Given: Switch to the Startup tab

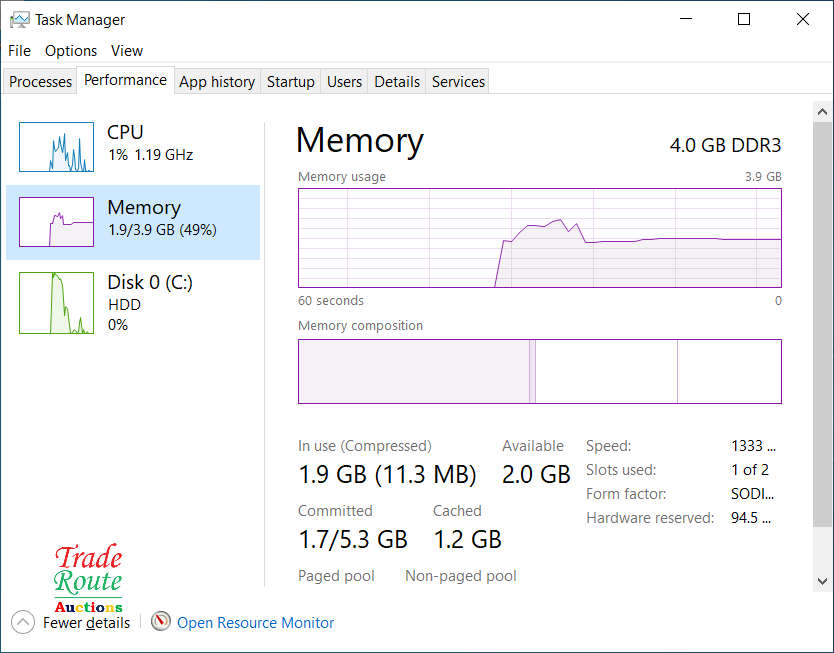Looking at the screenshot, I should coord(291,82).
